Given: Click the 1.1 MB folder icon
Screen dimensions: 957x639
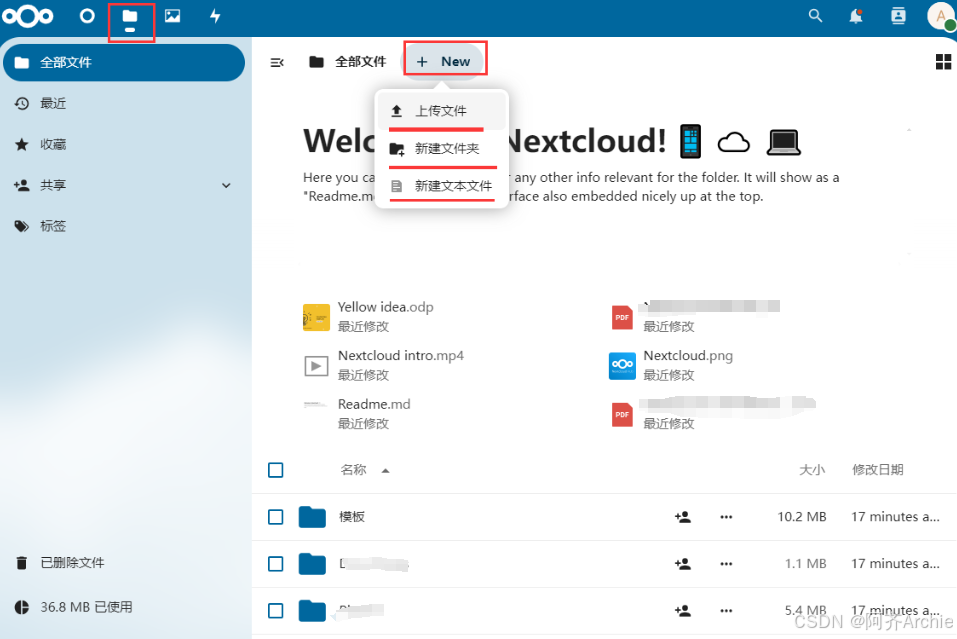Looking at the screenshot, I should 312,564.
